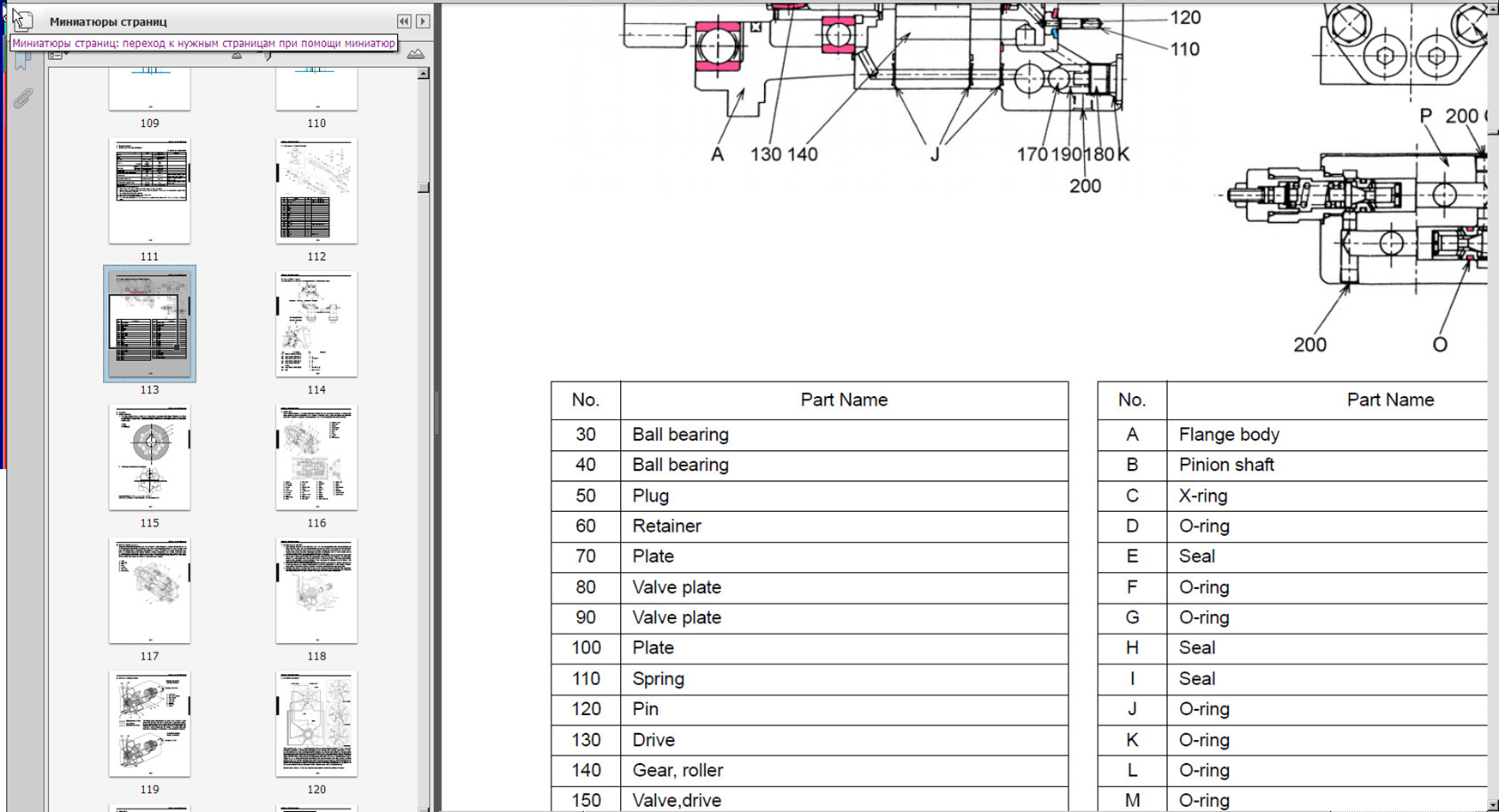Show page 119 via its thumbnail

click(149, 725)
